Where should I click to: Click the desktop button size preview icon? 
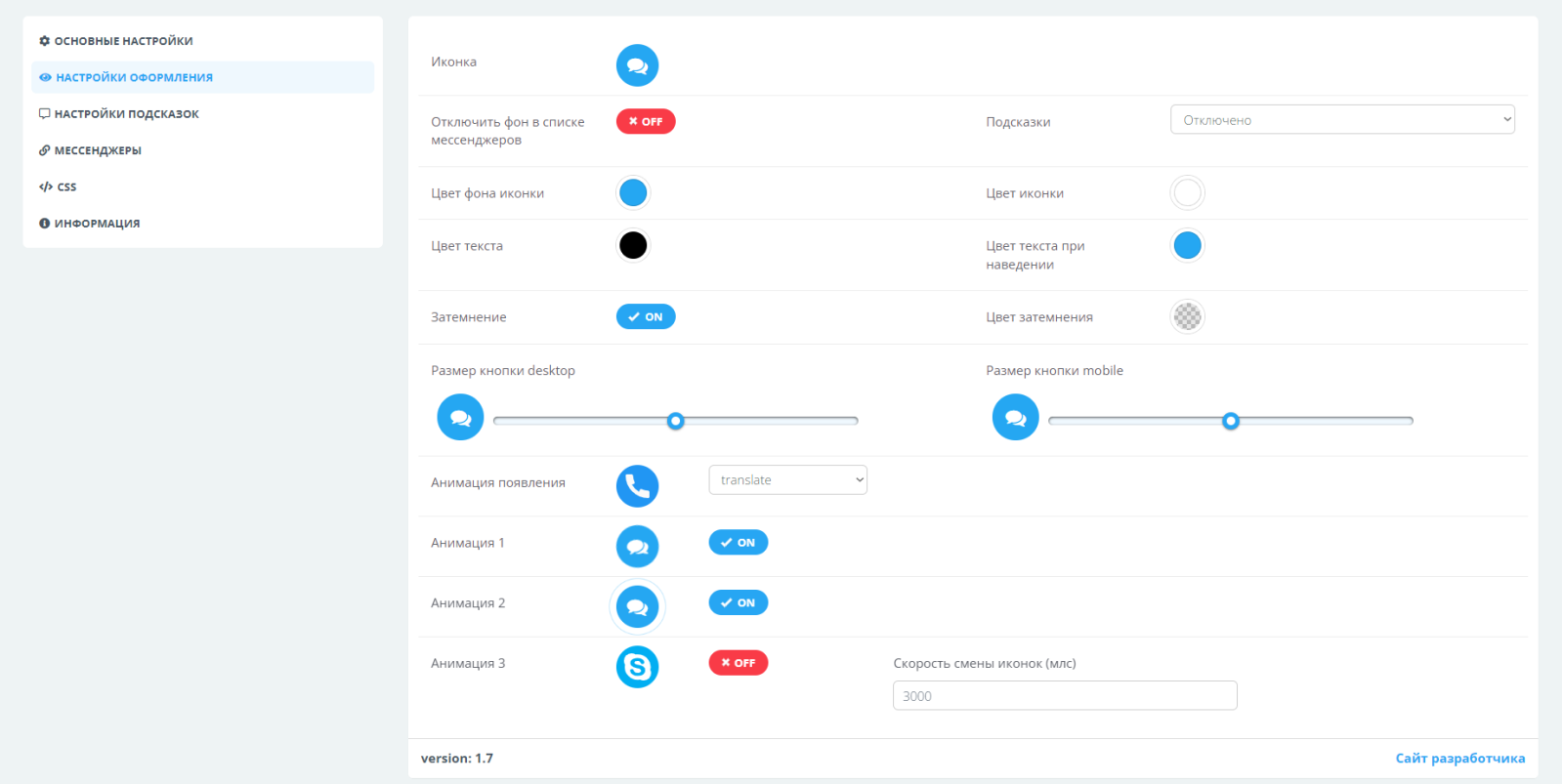pyautogui.click(x=460, y=417)
